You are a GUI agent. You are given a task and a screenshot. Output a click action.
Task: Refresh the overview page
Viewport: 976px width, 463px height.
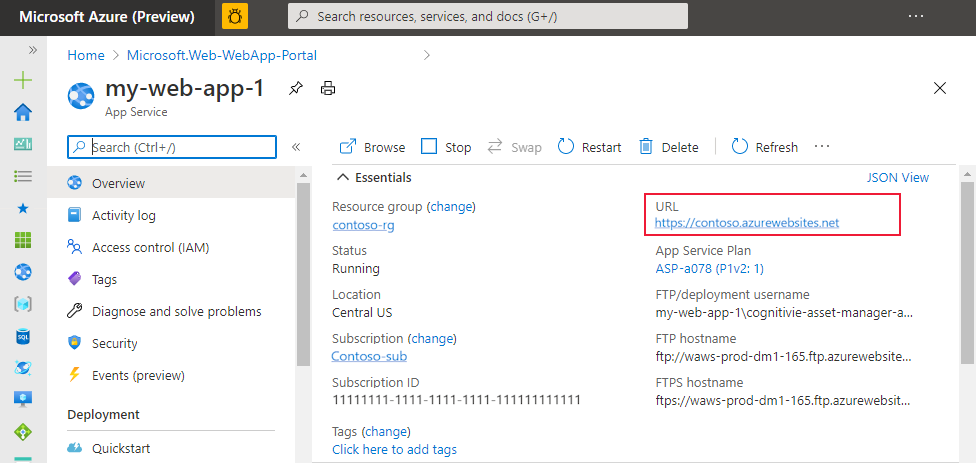764,147
